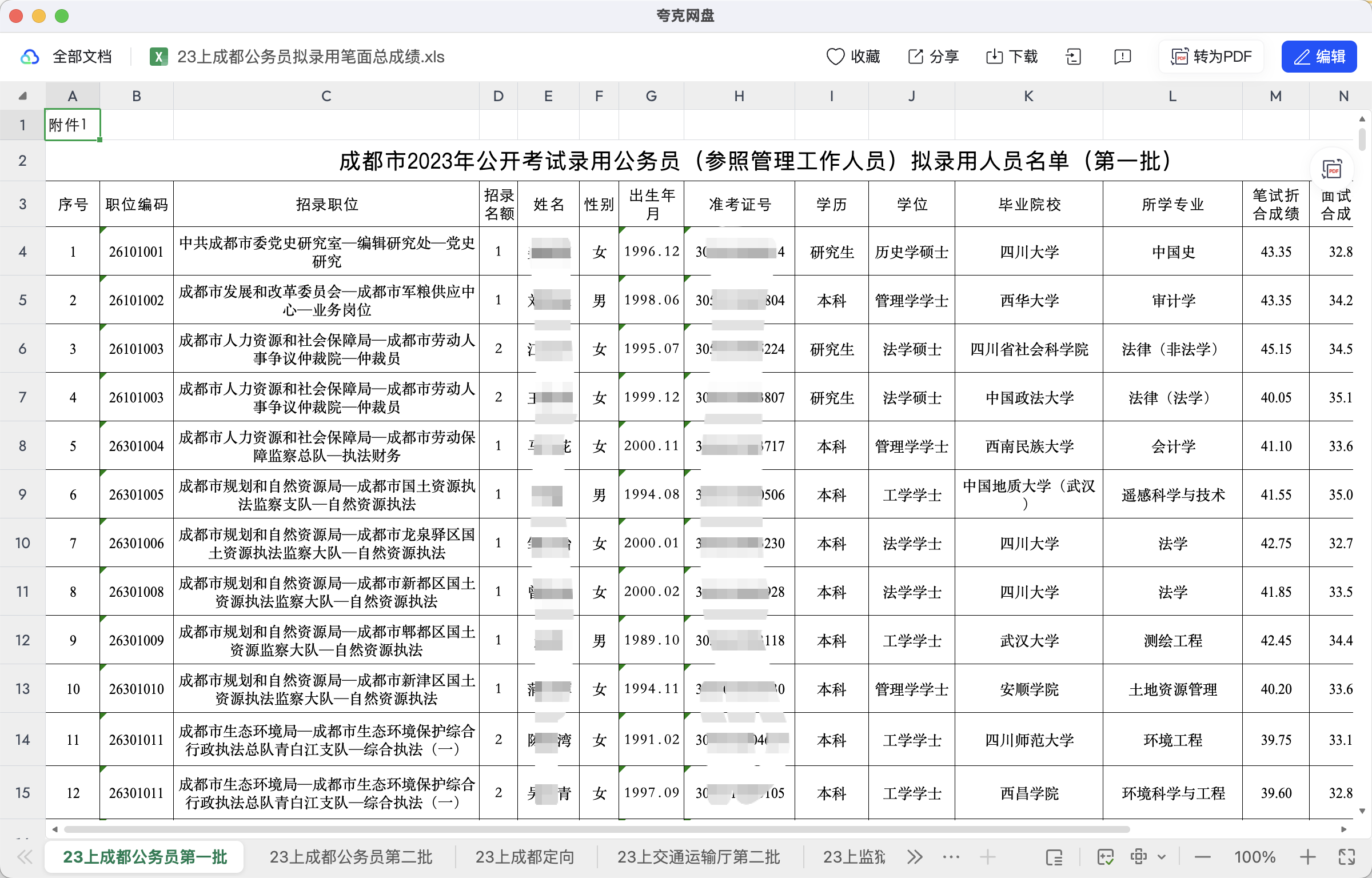Enter fullscreen view mode

point(1346,857)
